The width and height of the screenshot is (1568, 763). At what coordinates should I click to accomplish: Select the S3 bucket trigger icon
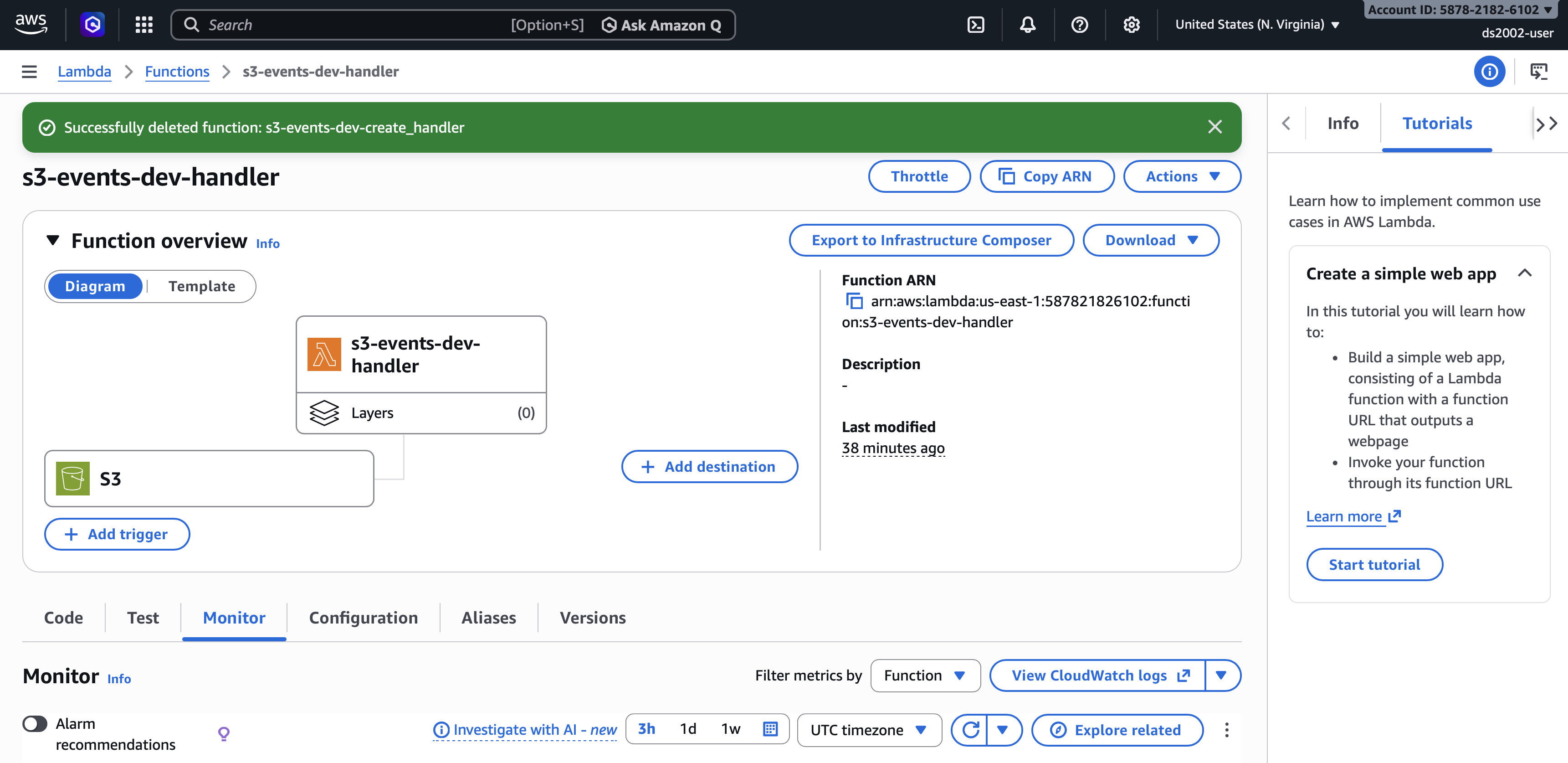(x=72, y=478)
